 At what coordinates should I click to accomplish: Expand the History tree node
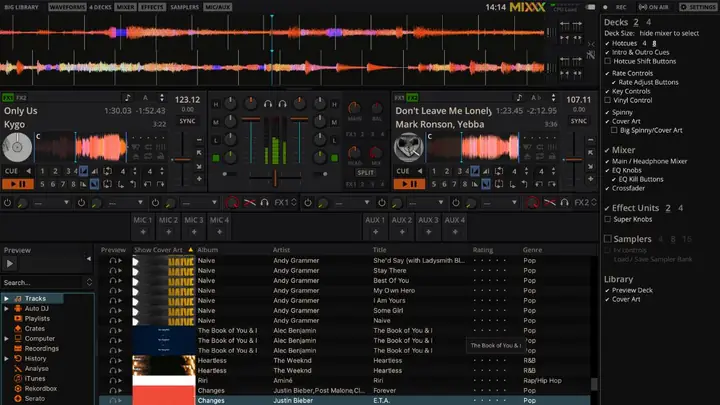6,359
